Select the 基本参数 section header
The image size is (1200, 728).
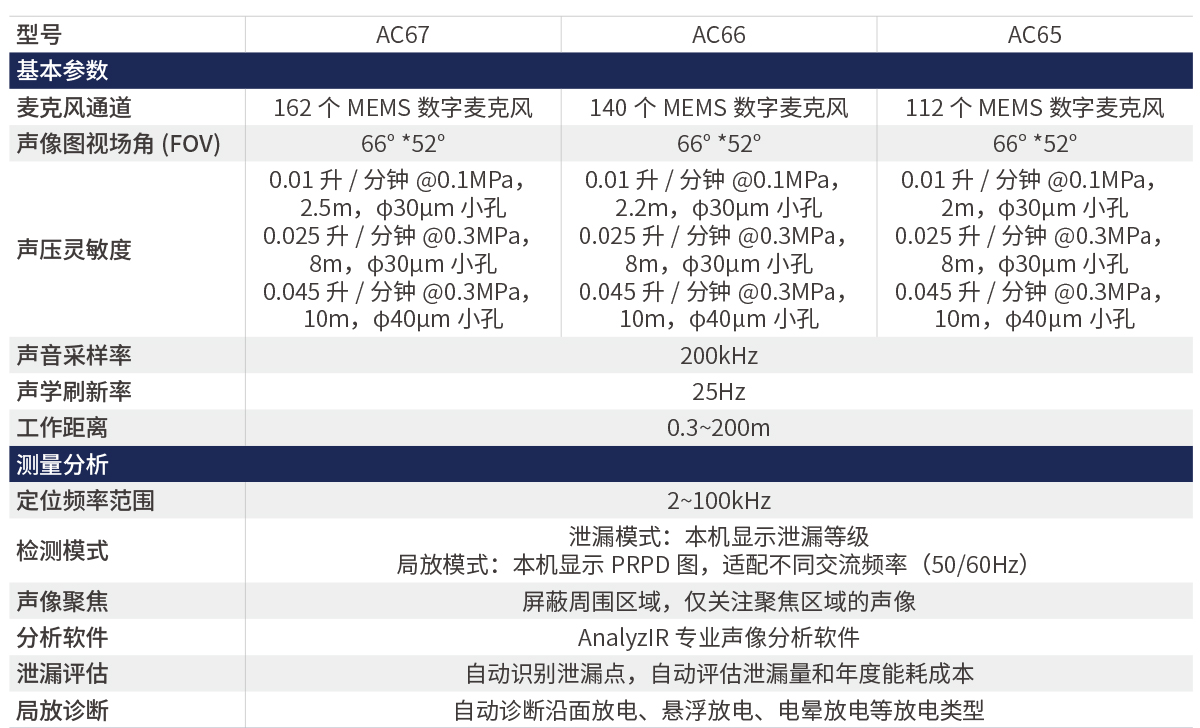pos(63,71)
